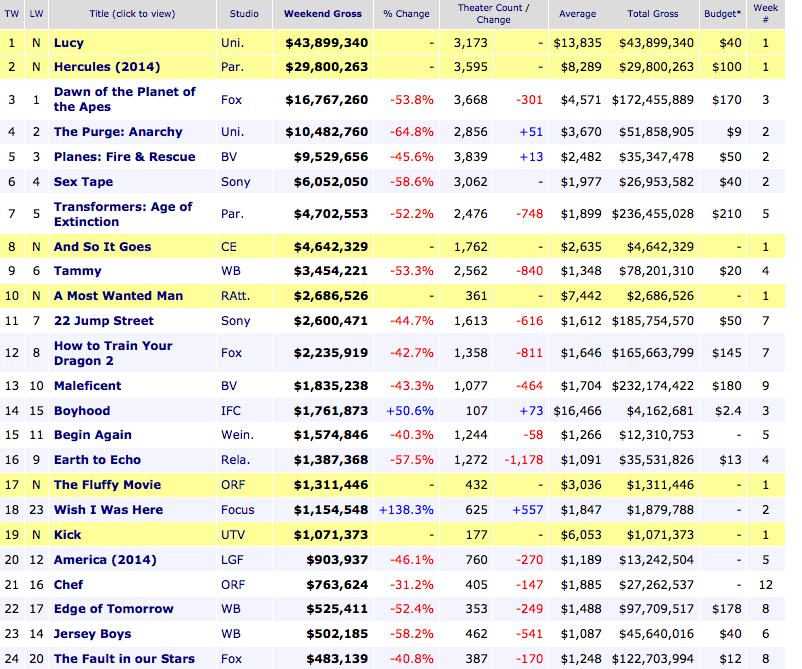Sort by the Studio column header
This screenshot has height=669, width=802.
pyautogui.click(x=244, y=14)
